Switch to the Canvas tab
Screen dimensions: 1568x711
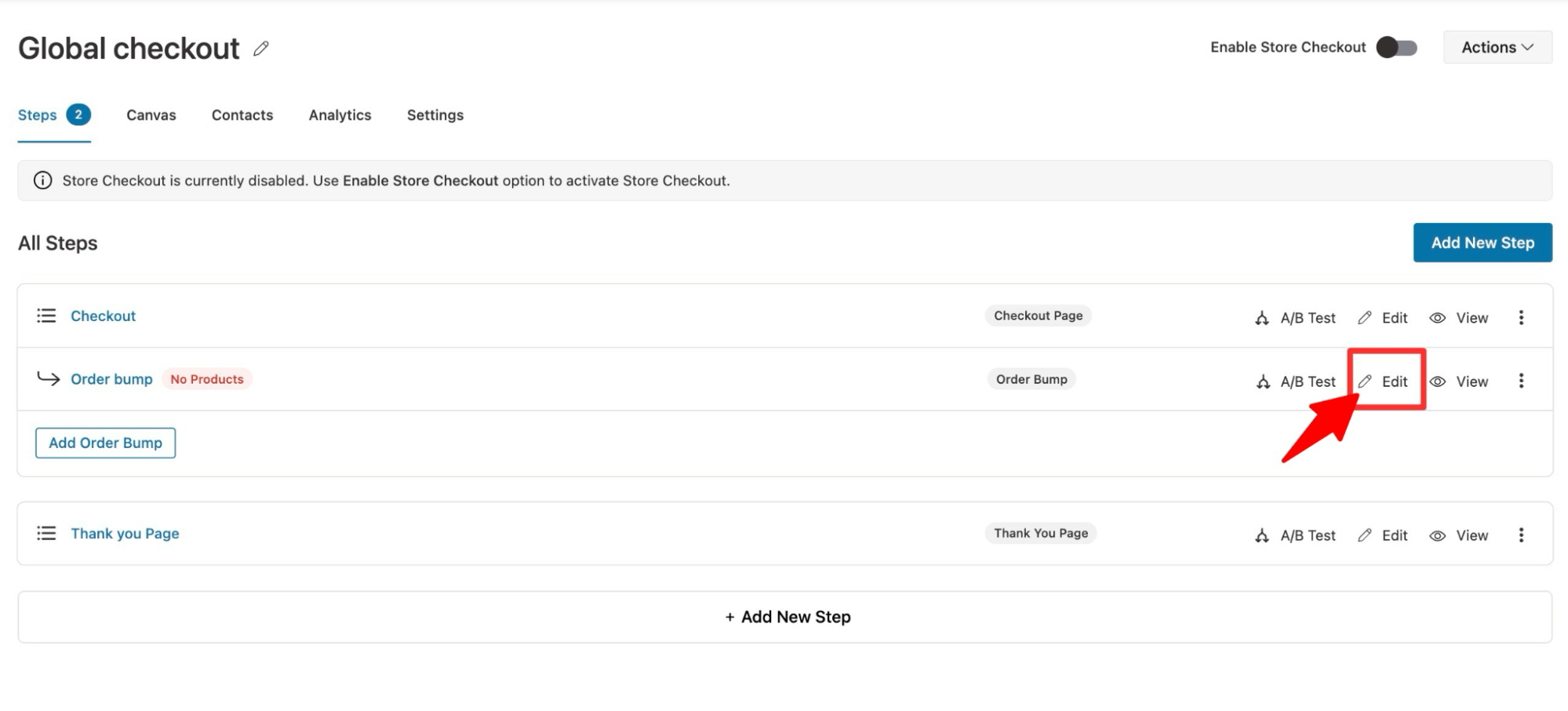point(151,115)
